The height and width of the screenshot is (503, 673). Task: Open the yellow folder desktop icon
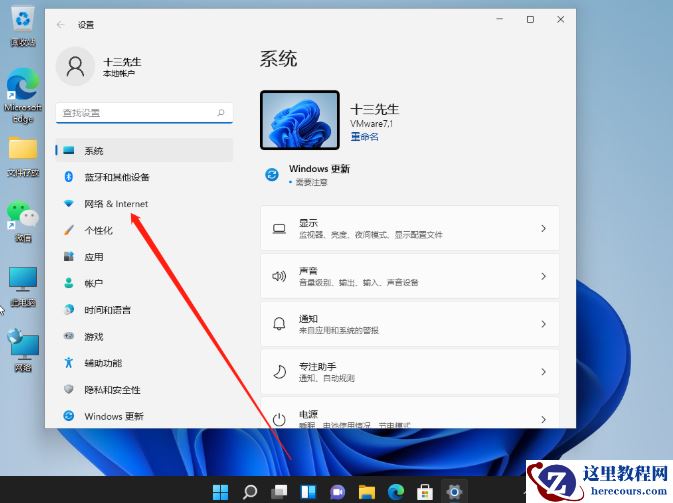(23, 157)
